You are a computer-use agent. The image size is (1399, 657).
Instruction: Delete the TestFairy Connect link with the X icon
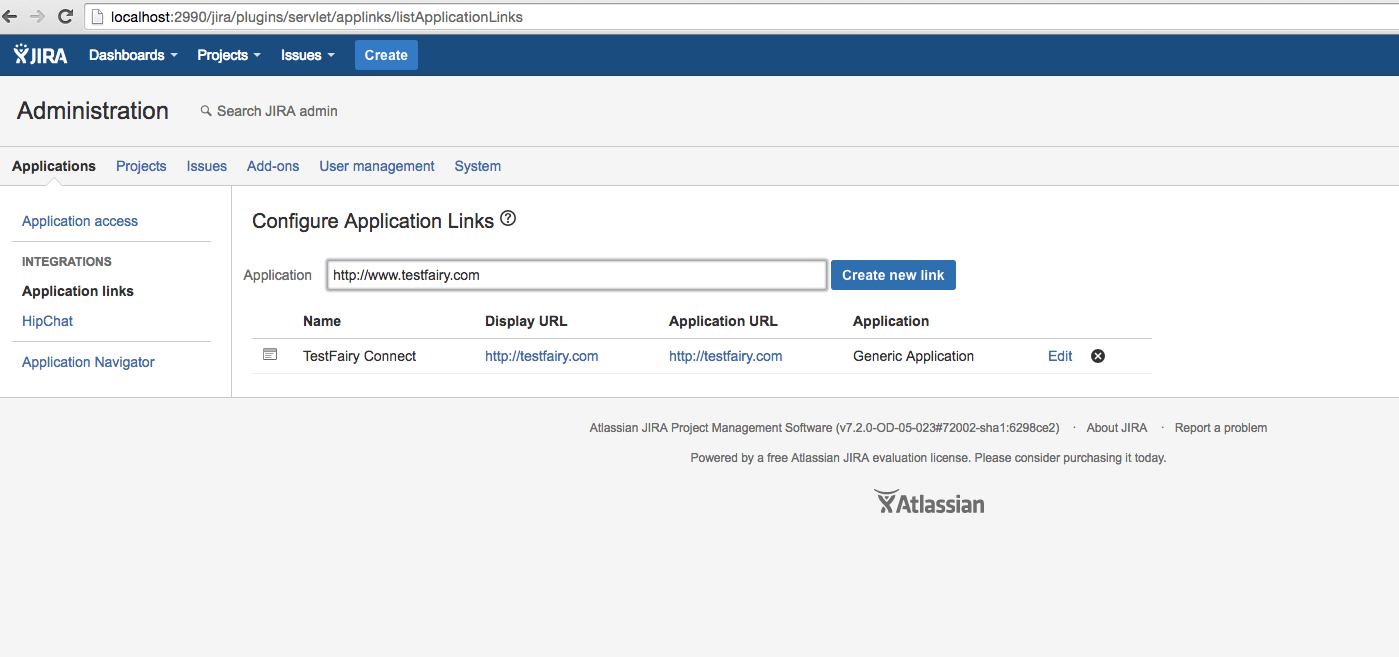point(1097,355)
